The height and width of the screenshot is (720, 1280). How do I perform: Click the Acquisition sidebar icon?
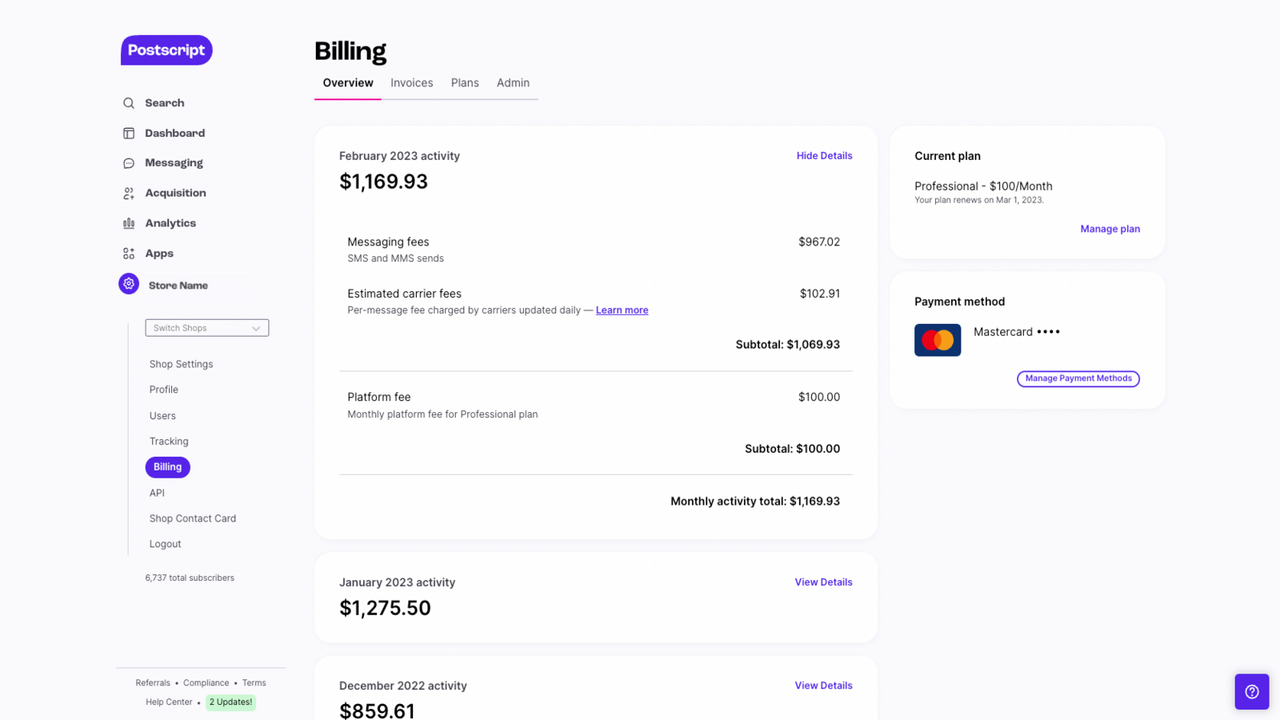(x=129, y=192)
